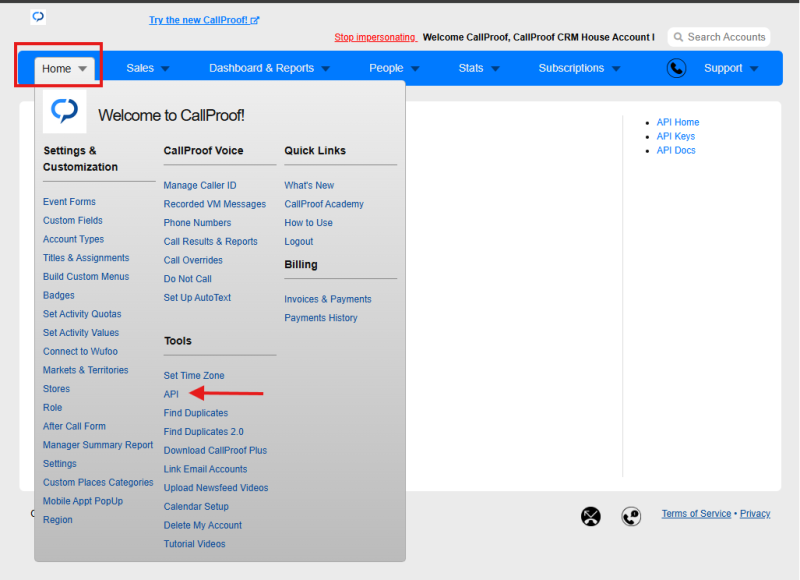Image resolution: width=800 pixels, height=580 pixels.
Task: Open Call Results & Reports
Action: 210,242
